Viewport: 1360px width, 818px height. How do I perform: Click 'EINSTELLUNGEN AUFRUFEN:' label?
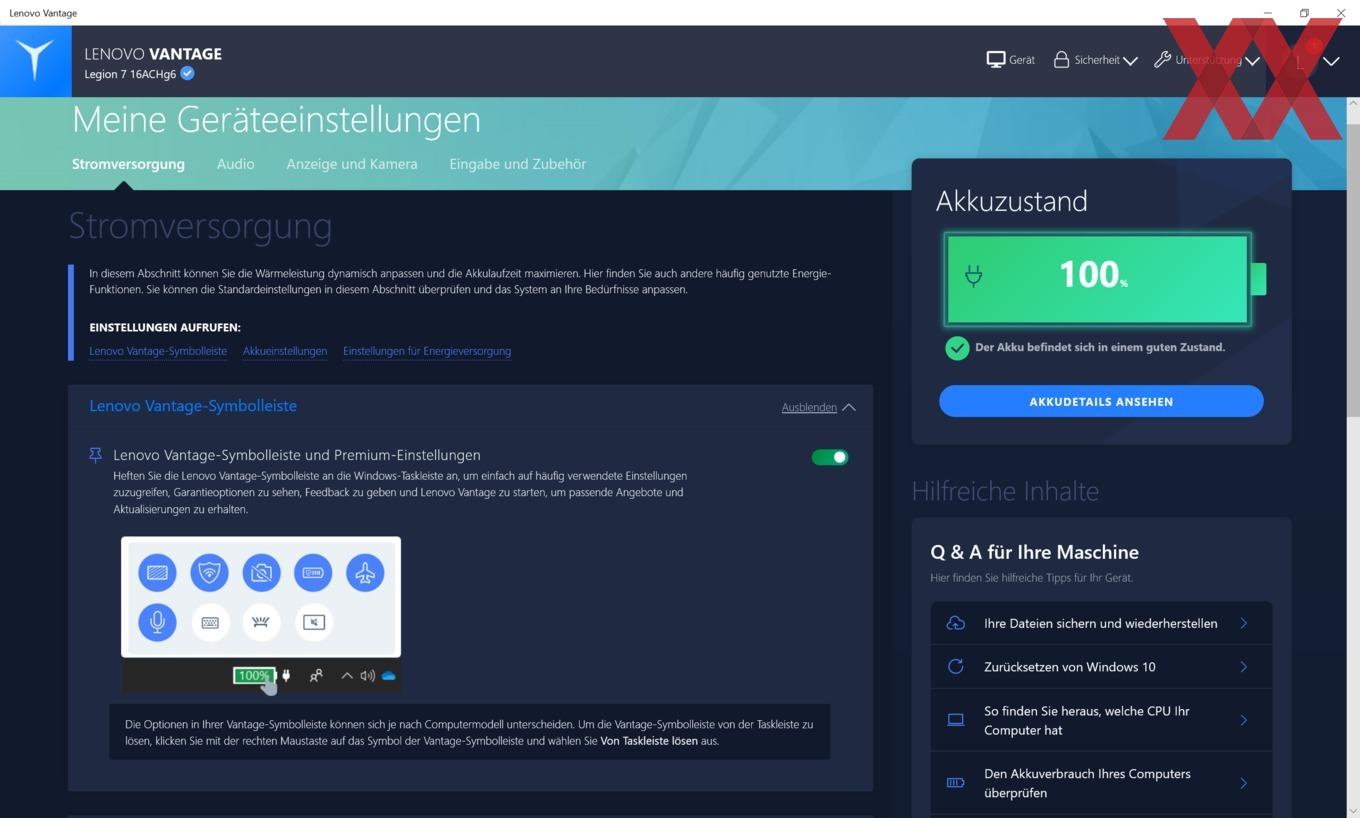pyautogui.click(x=165, y=327)
